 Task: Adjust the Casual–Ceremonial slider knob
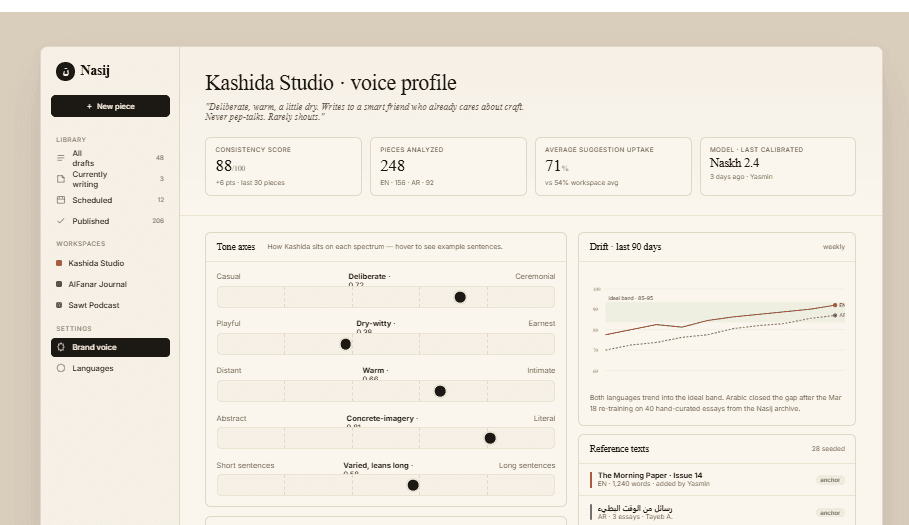click(x=460, y=297)
